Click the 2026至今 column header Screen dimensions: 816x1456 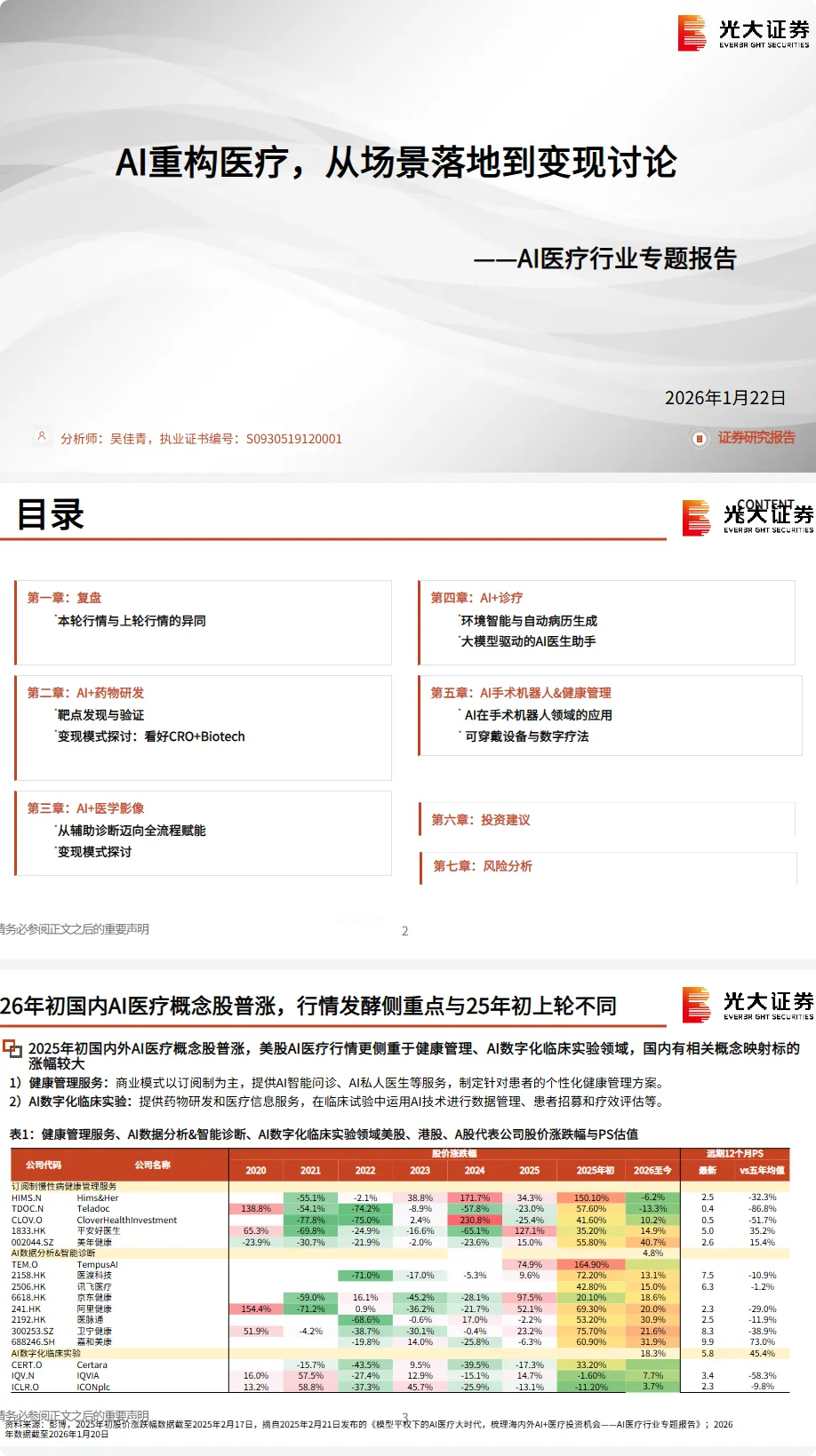[652, 1171]
